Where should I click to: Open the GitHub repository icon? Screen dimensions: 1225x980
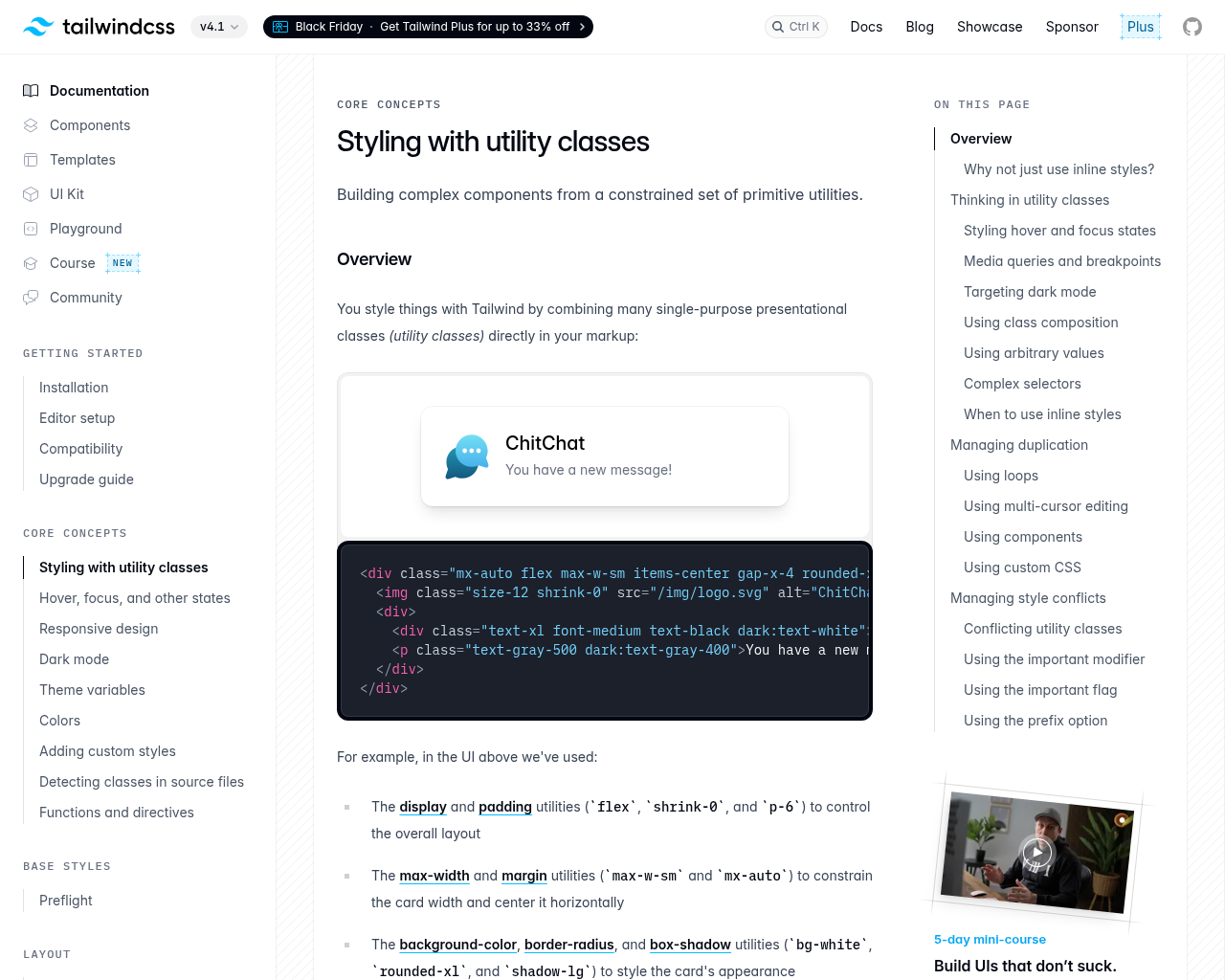(x=1192, y=26)
